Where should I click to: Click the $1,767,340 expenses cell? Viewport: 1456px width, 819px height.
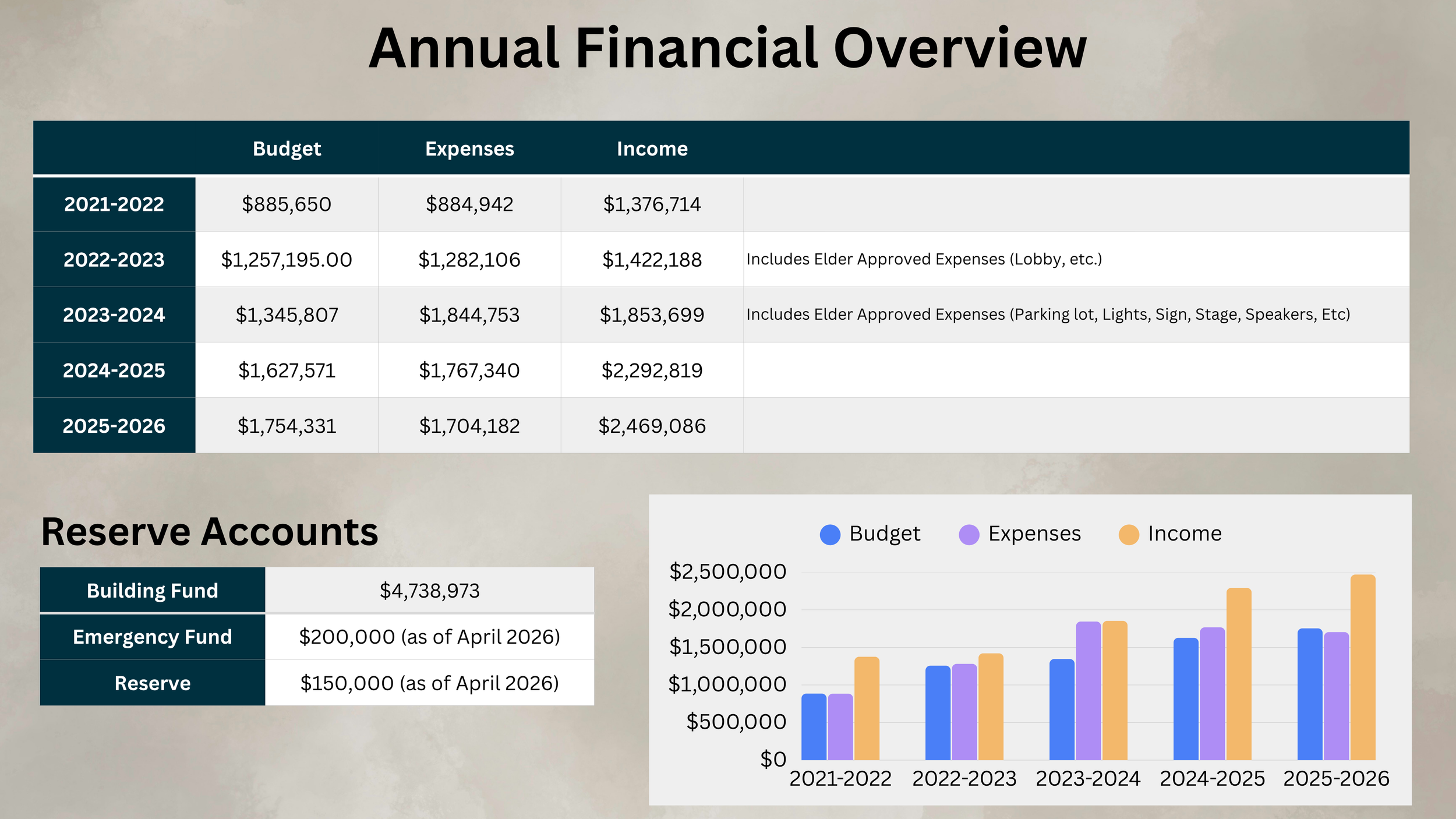point(469,370)
